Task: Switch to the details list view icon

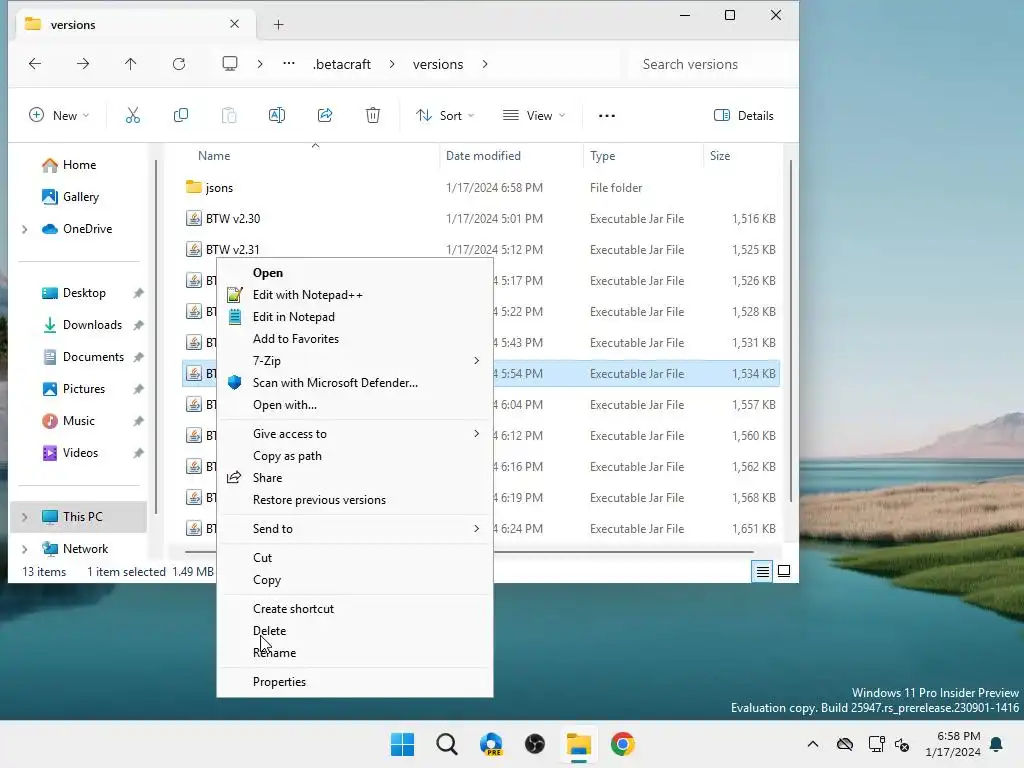Action: click(762, 572)
